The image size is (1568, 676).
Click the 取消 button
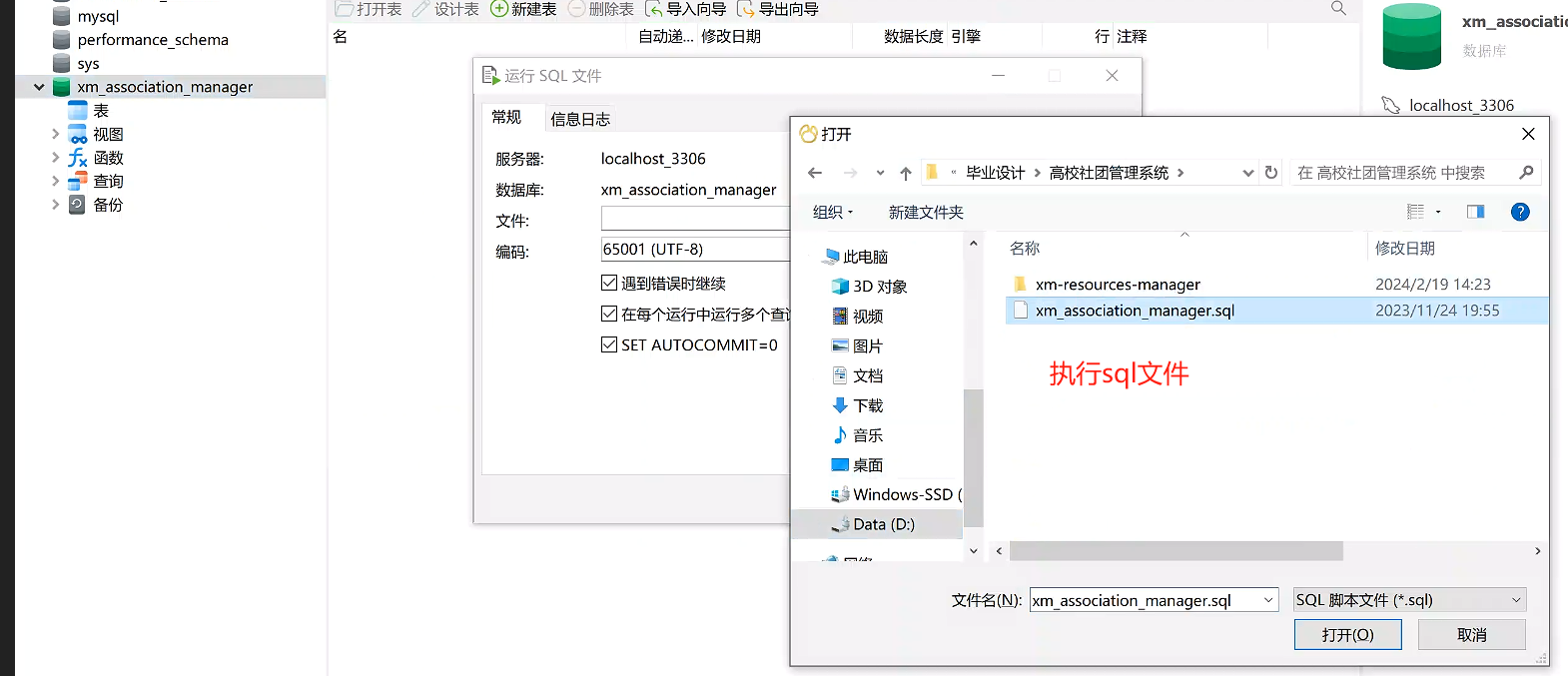click(x=1472, y=635)
